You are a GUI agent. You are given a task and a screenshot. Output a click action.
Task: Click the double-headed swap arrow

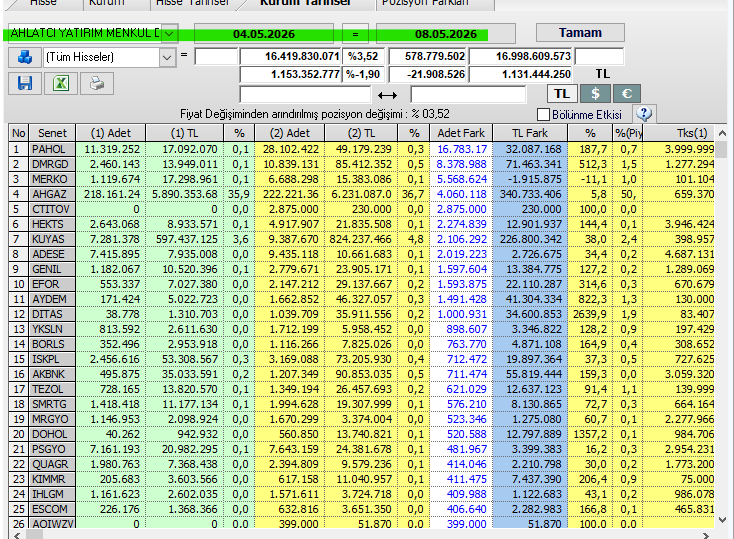pyautogui.click(x=388, y=96)
